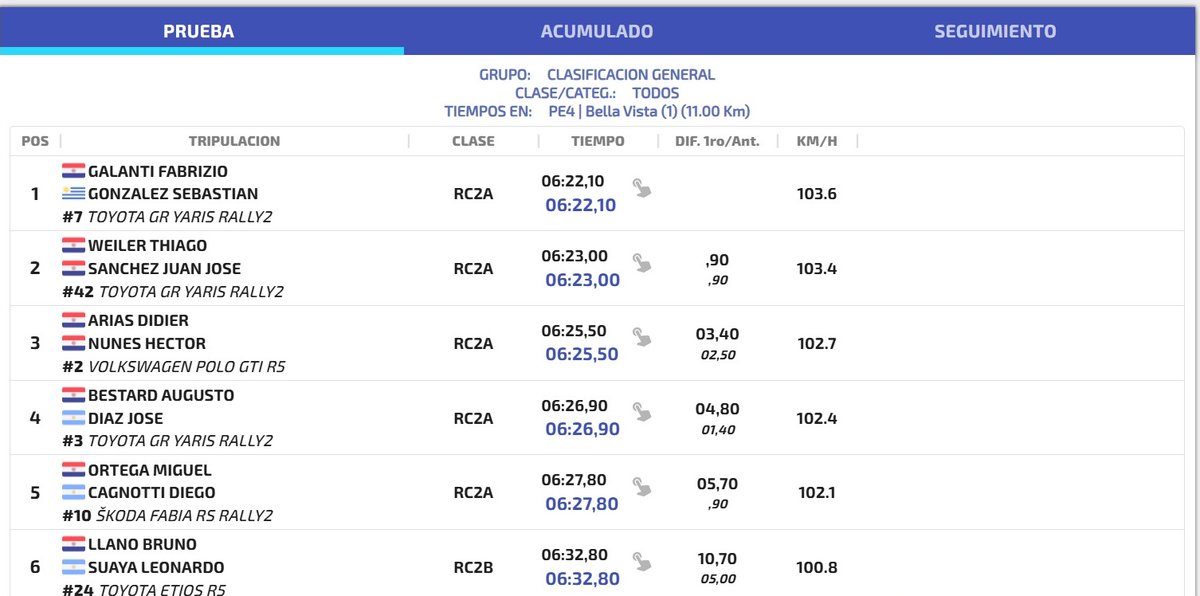Select car #2 VOLKSWAGEN POLO GTI R5
This screenshot has height=596, width=1200.
174,367
